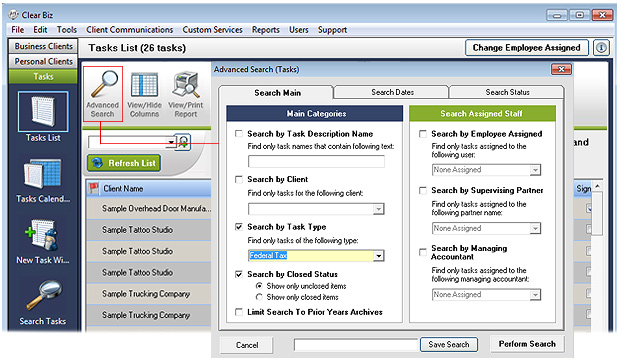Select the first Sample Trucking Company row
The image size is (621, 361).
point(149,294)
